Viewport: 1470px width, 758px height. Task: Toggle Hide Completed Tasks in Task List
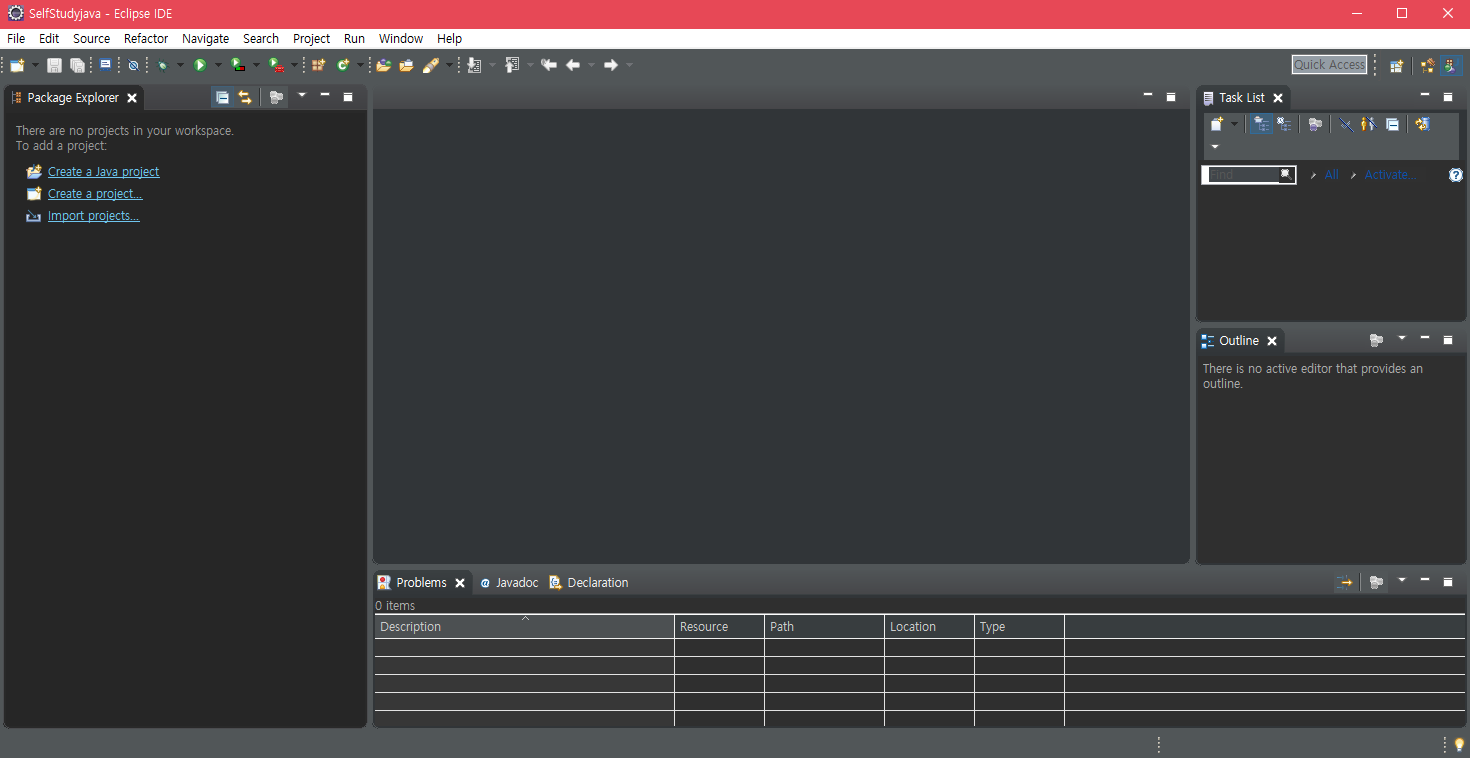1346,124
